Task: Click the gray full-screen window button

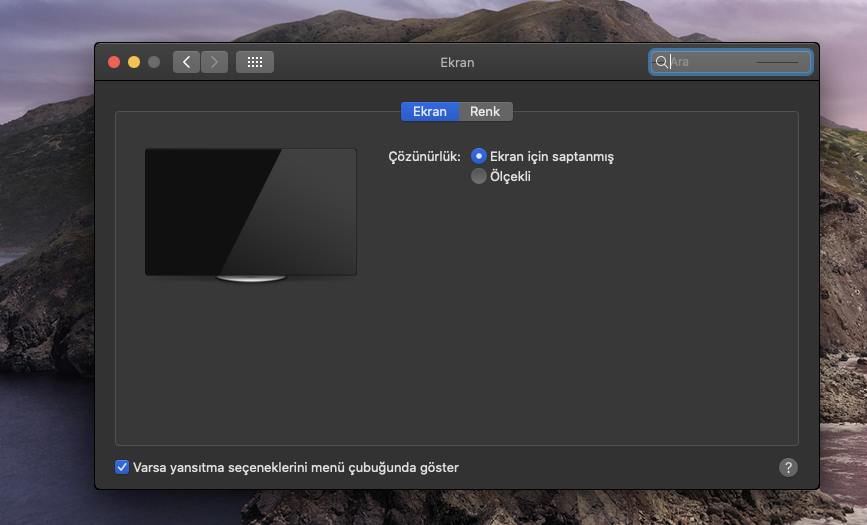Action: (x=154, y=62)
